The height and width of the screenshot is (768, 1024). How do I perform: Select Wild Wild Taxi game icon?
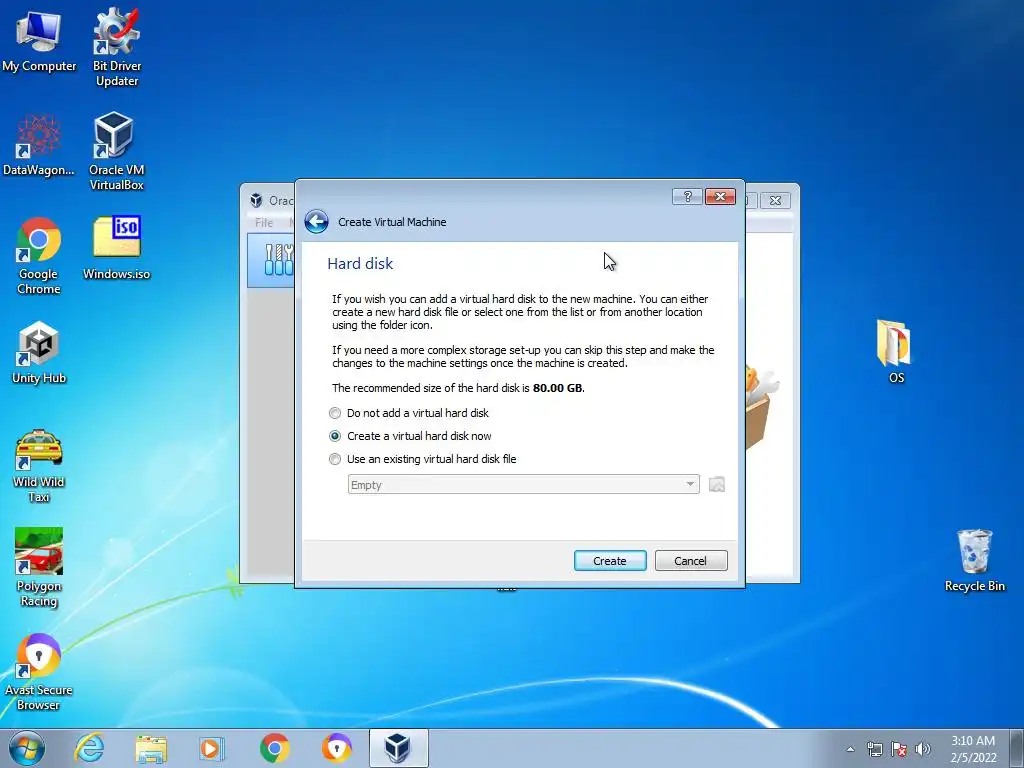(39, 466)
